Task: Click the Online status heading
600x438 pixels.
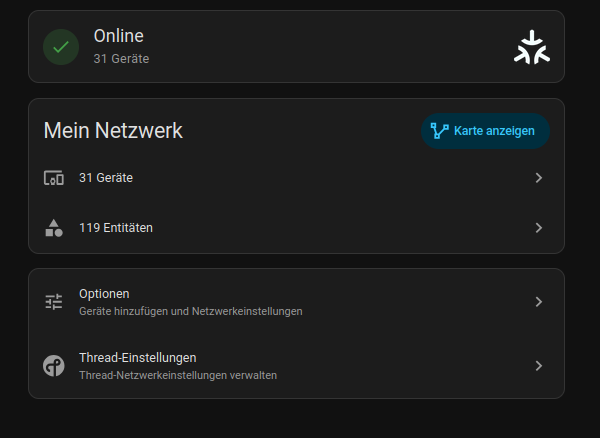Action: [x=119, y=36]
